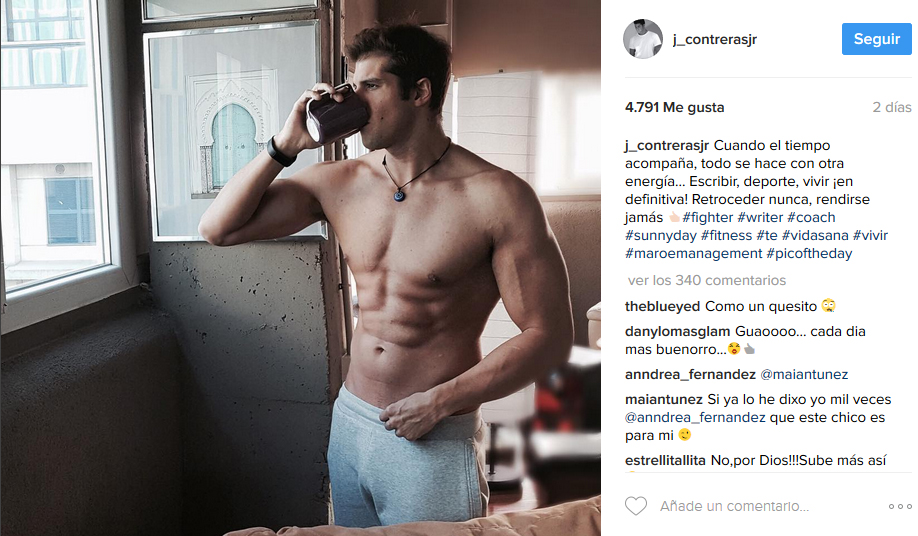
Task: Open the #maroemanagement hashtag
Action: tap(693, 253)
